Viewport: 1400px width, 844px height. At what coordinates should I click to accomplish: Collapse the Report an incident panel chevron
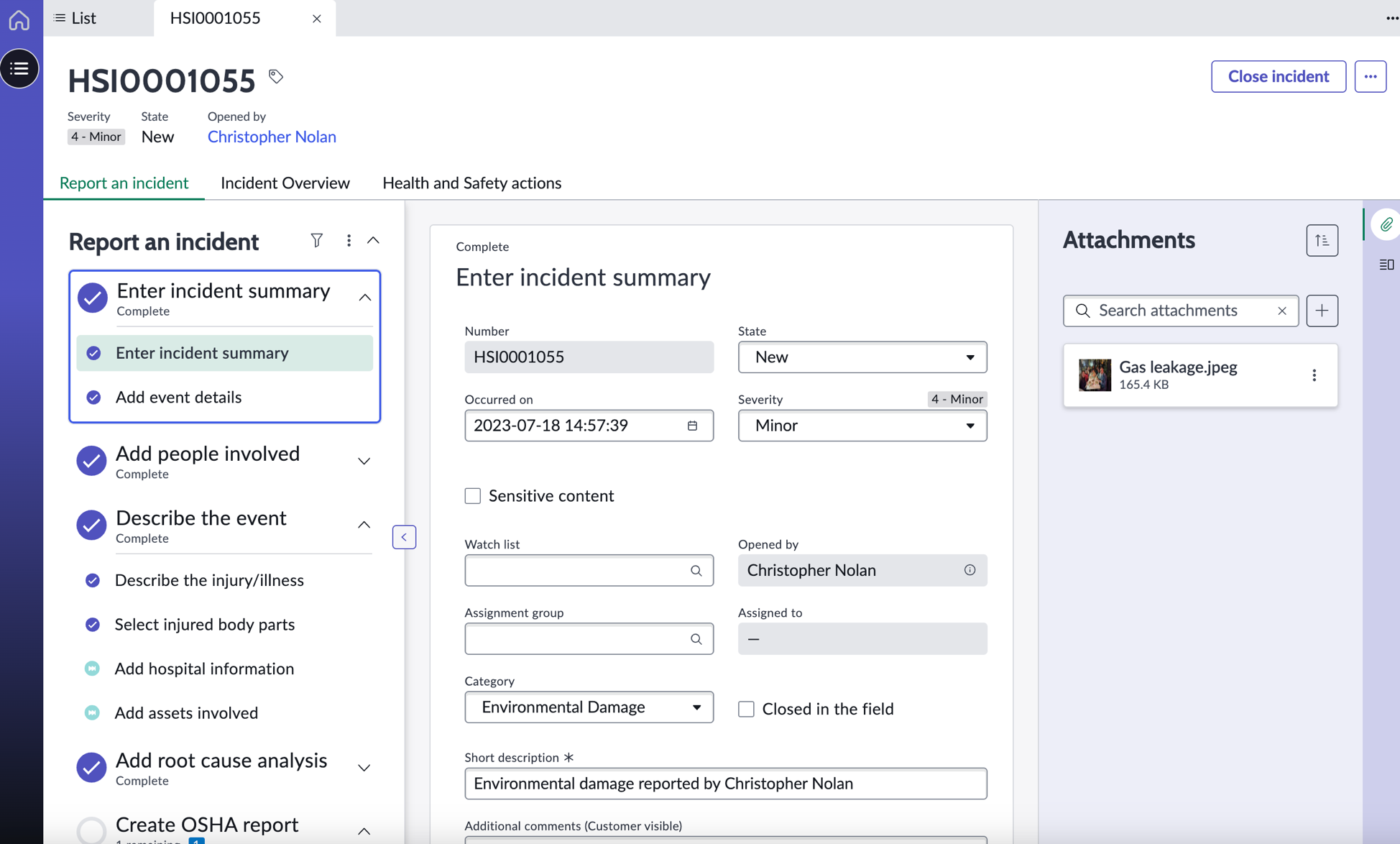[x=373, y=240]
